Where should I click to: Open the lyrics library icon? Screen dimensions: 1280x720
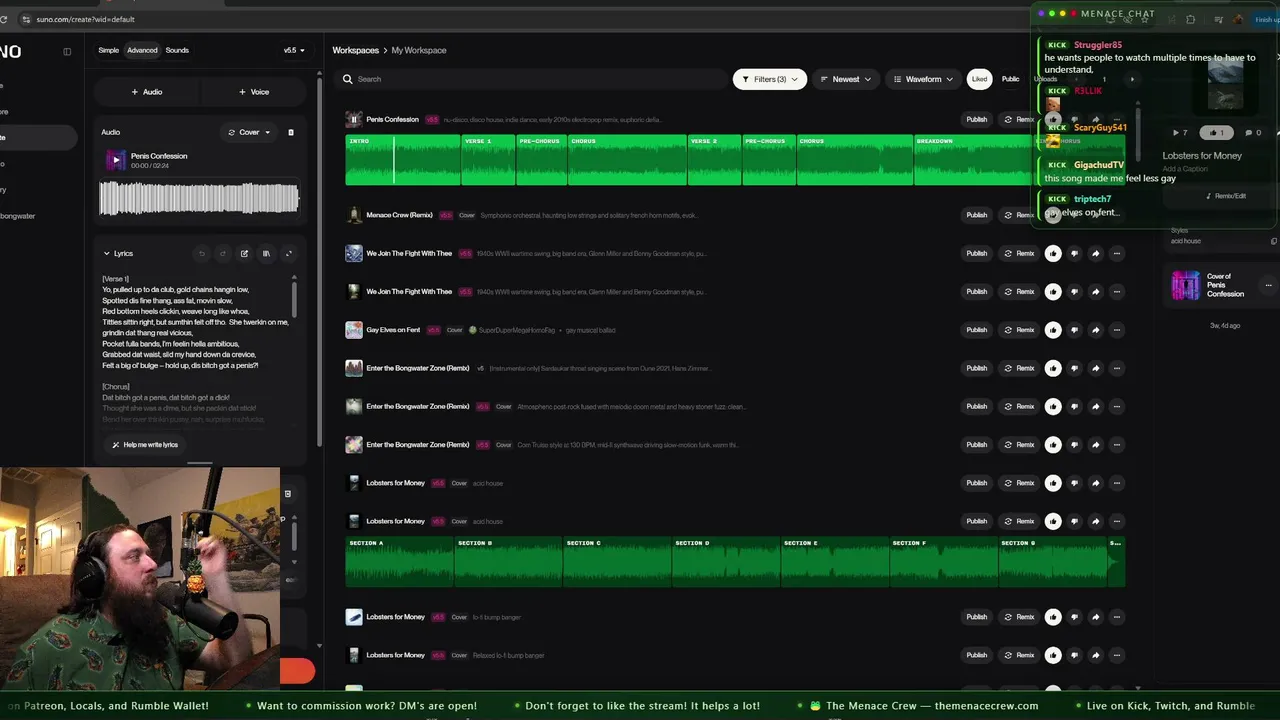coord(266,254)
